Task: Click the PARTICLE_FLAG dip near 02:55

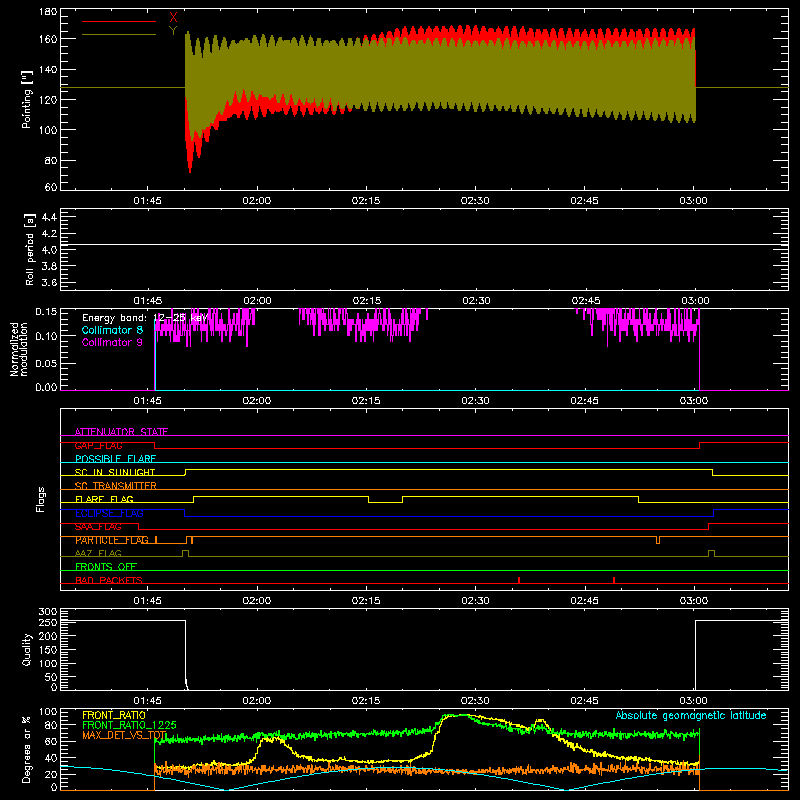Action: point(658,540)
